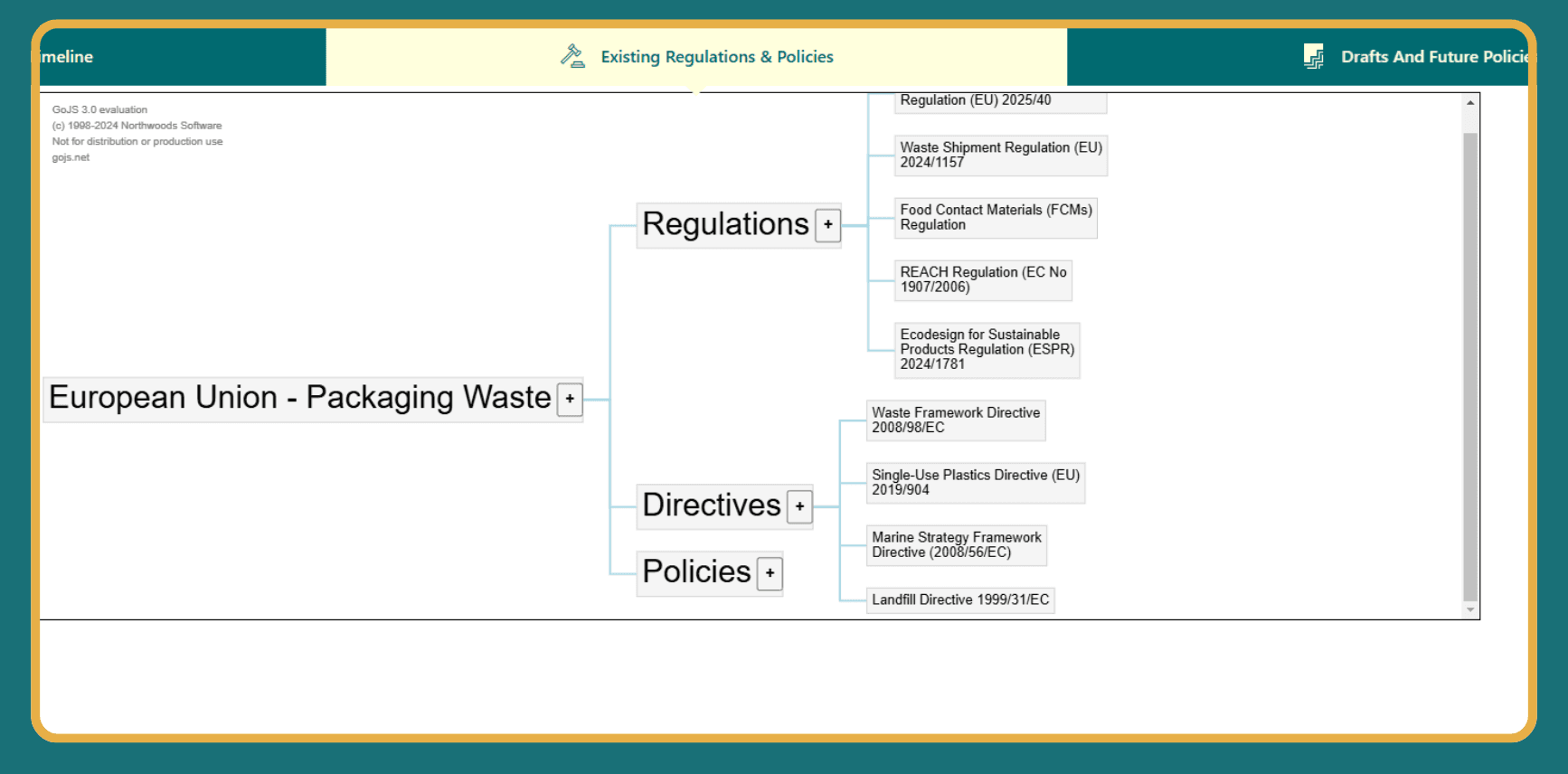Click Waste Framework Directive 2008/98/EC node
This screenshot has height=774, width=1568.
(956, 420)
